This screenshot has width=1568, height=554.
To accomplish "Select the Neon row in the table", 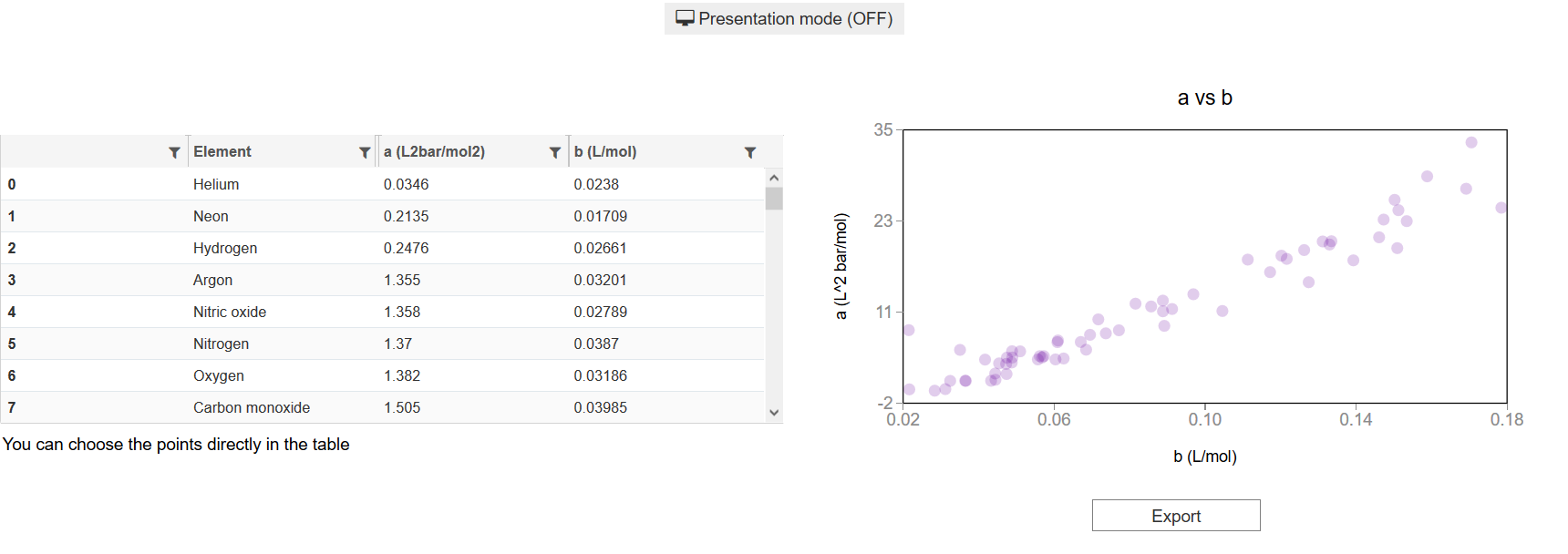I will pos(382,216).
